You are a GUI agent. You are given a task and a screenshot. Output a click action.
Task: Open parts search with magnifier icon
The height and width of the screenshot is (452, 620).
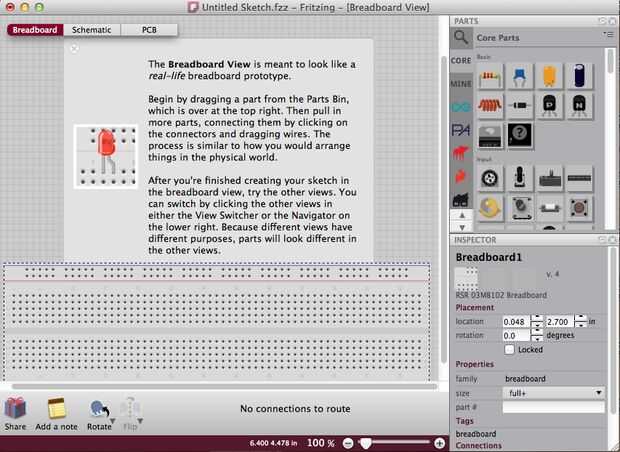(461, 38)
